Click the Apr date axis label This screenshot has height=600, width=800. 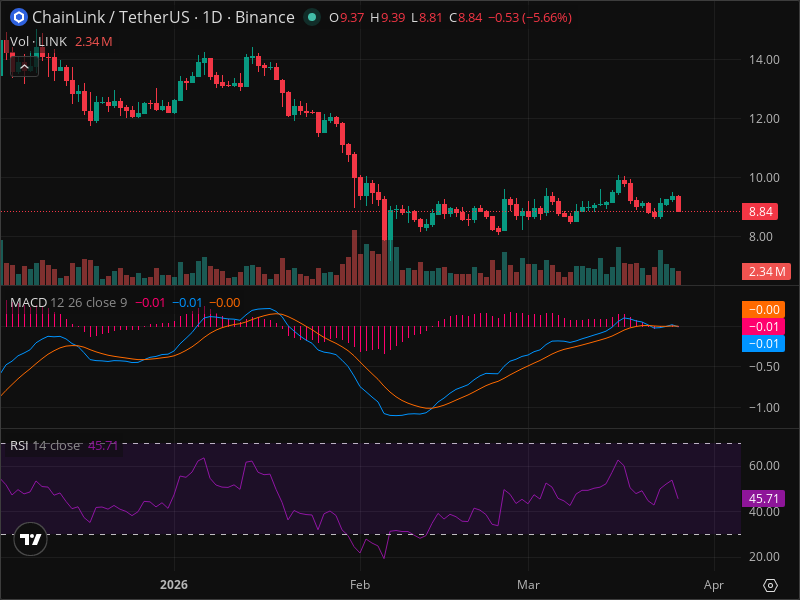[x=714, y=585]
